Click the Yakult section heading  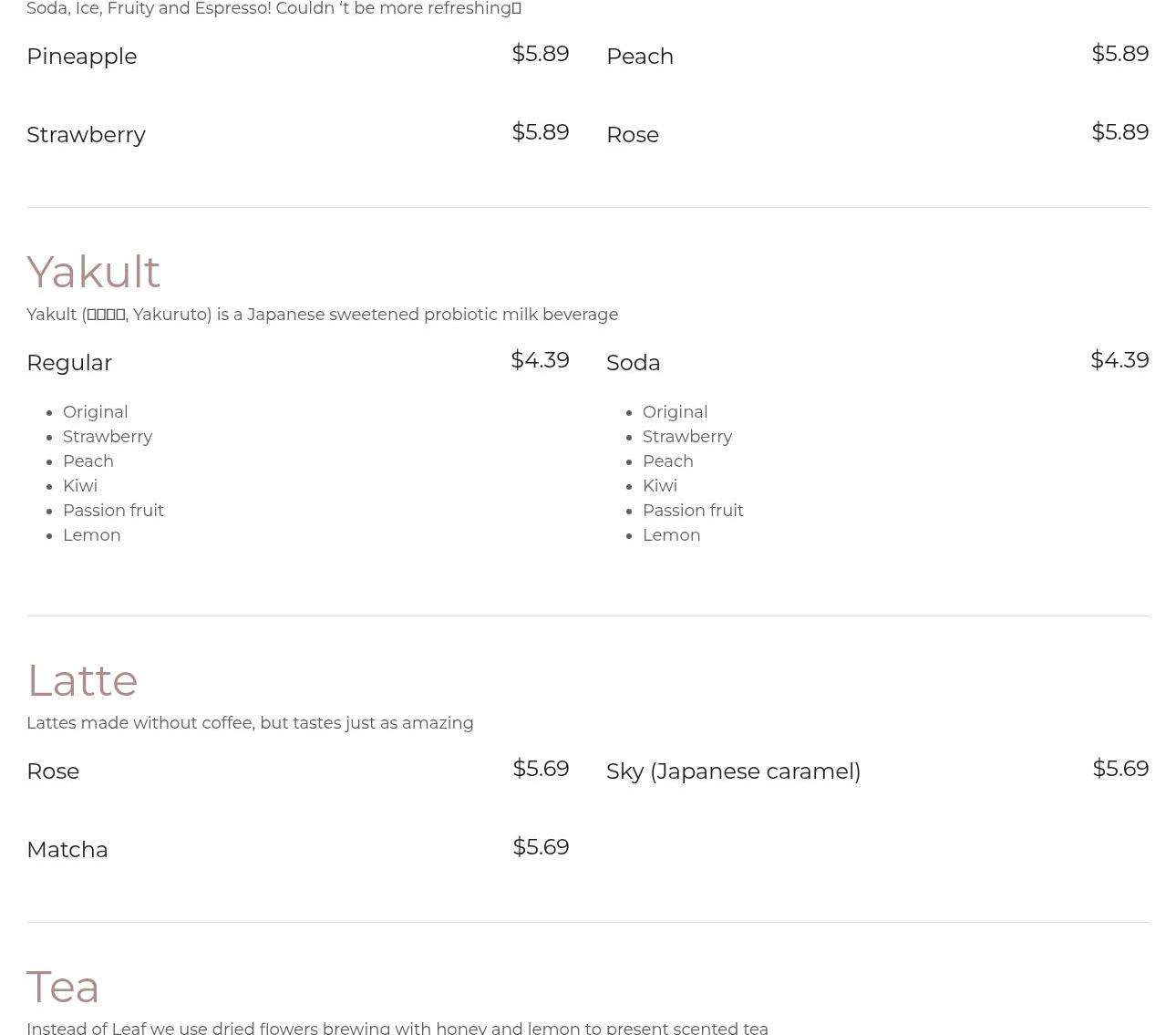coord(93,272)
